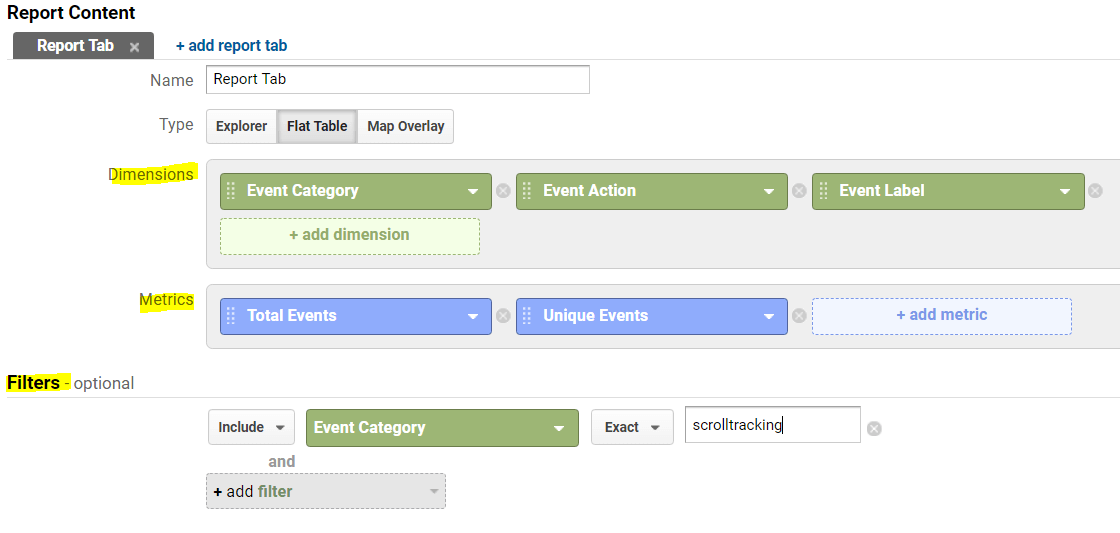Close the Report Tab with x
Image resolution: width=1120 pixels, height=533 pixels.
134,47
